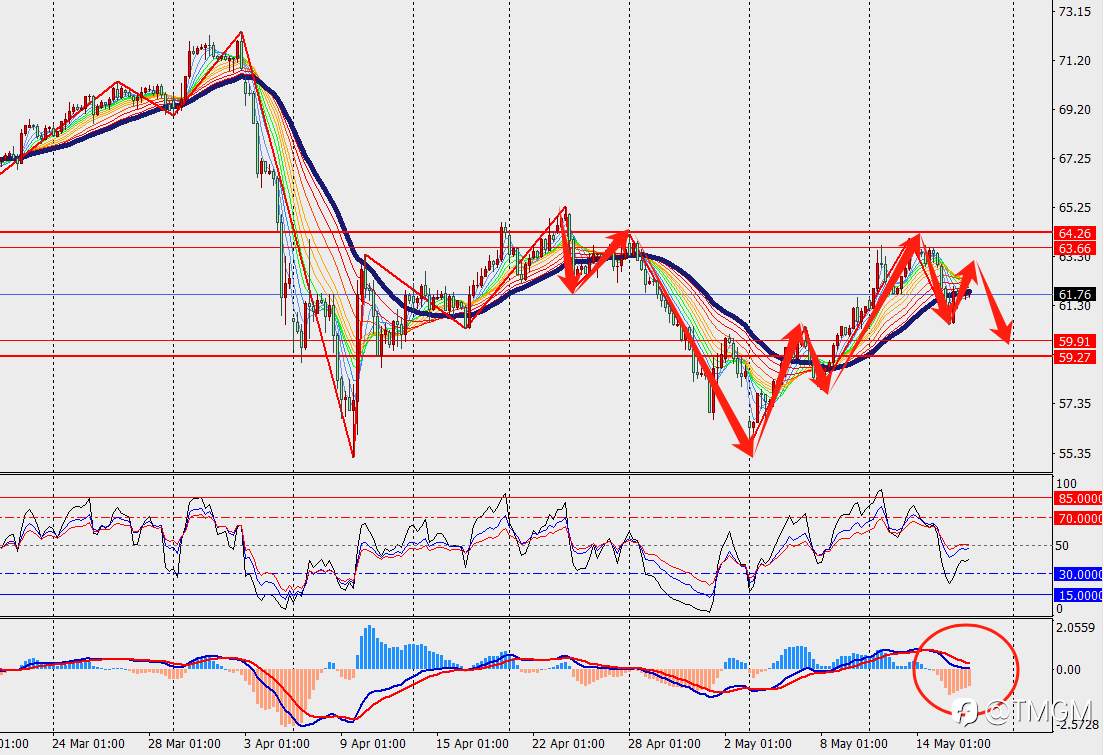Click the 69.20 price axis value
Image resolution: width=1104 pixels, height=755 pixels.
[x=1075, y=110]
